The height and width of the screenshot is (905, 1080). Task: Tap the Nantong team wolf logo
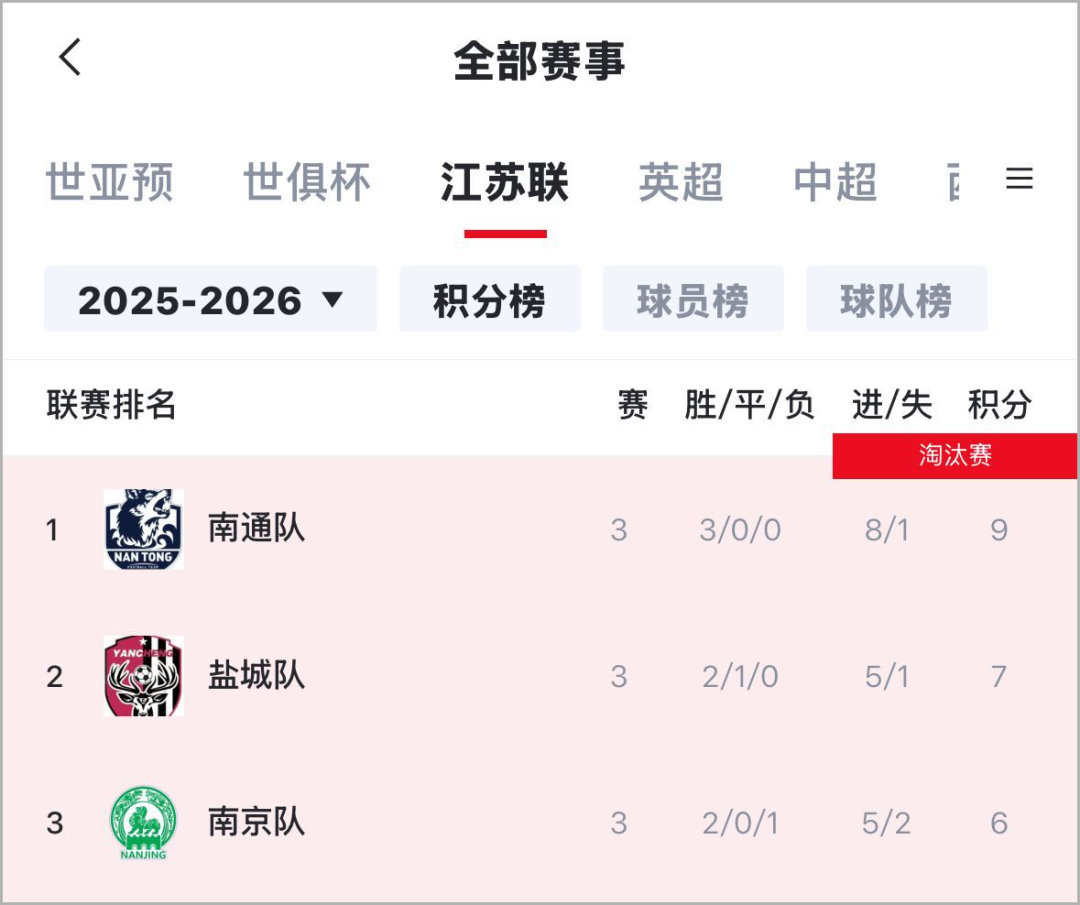point(143,529)
